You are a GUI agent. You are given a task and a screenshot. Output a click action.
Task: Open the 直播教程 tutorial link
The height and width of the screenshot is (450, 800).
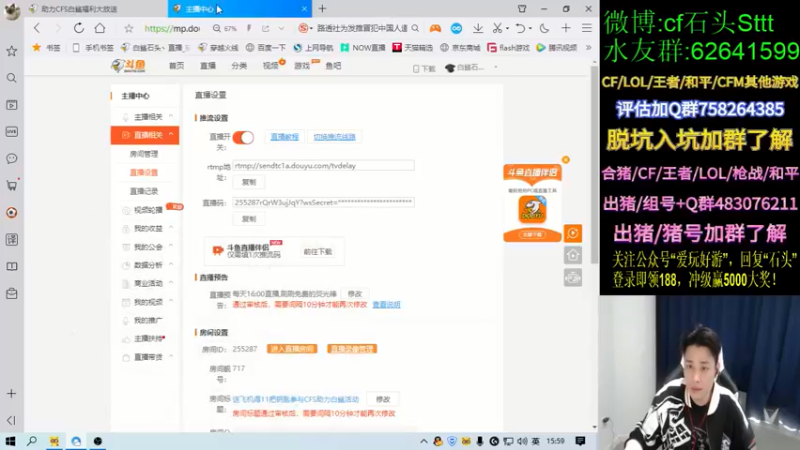coord(284,137)
